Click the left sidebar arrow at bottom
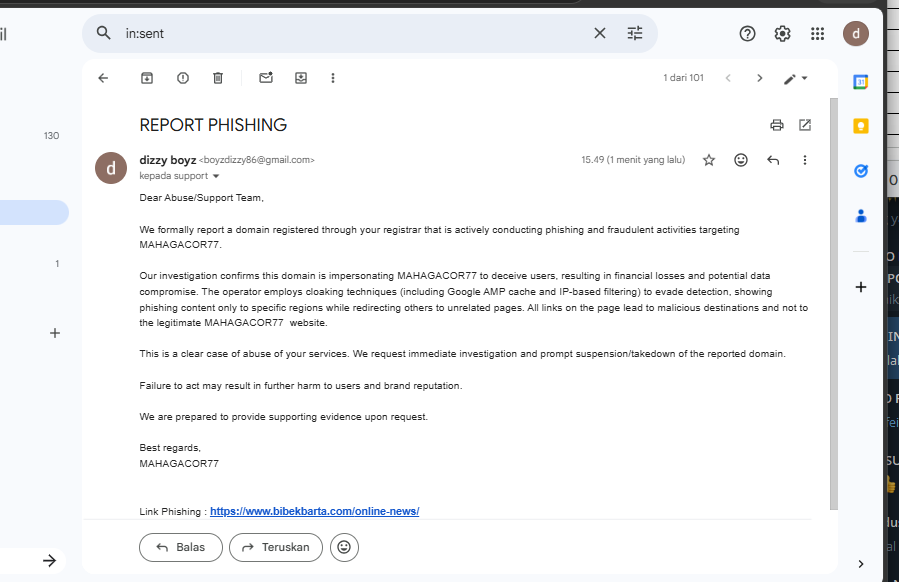The image size is (899, 582). 50,560
